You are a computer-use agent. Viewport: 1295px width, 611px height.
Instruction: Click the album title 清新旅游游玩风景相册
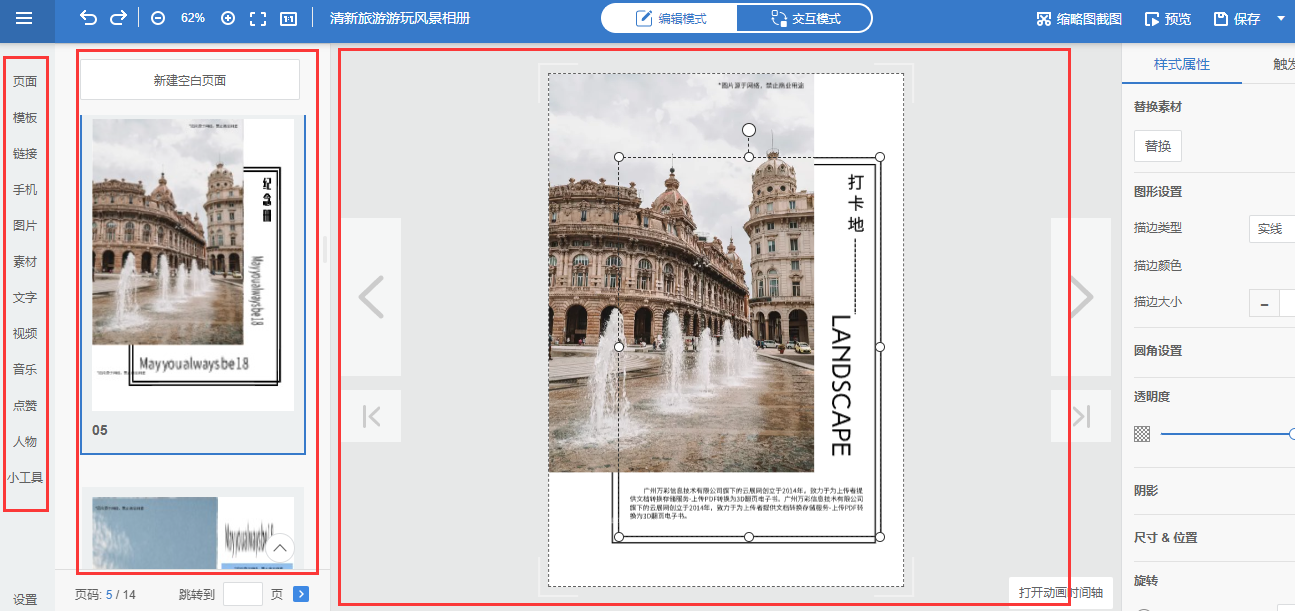point(400,18)
